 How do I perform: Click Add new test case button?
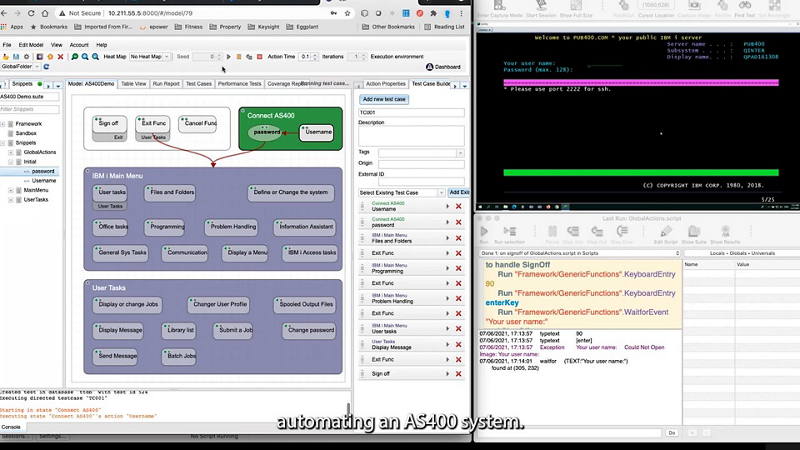pyautogui.click(x=384, y=99)
